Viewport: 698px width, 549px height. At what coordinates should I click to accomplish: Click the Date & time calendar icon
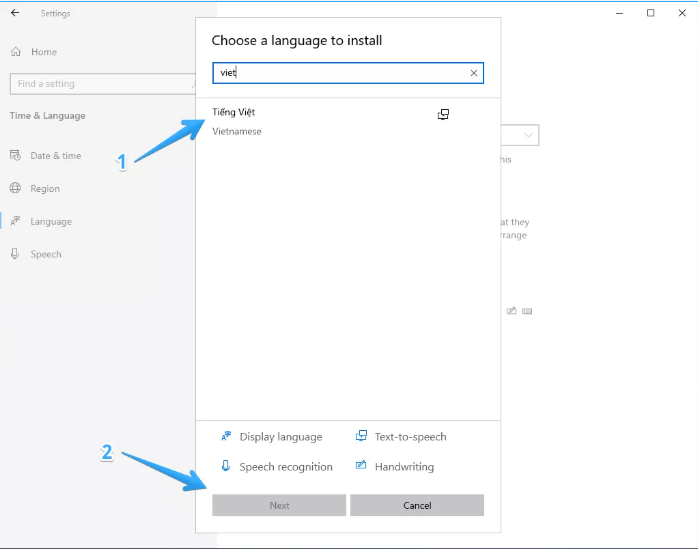15,155
